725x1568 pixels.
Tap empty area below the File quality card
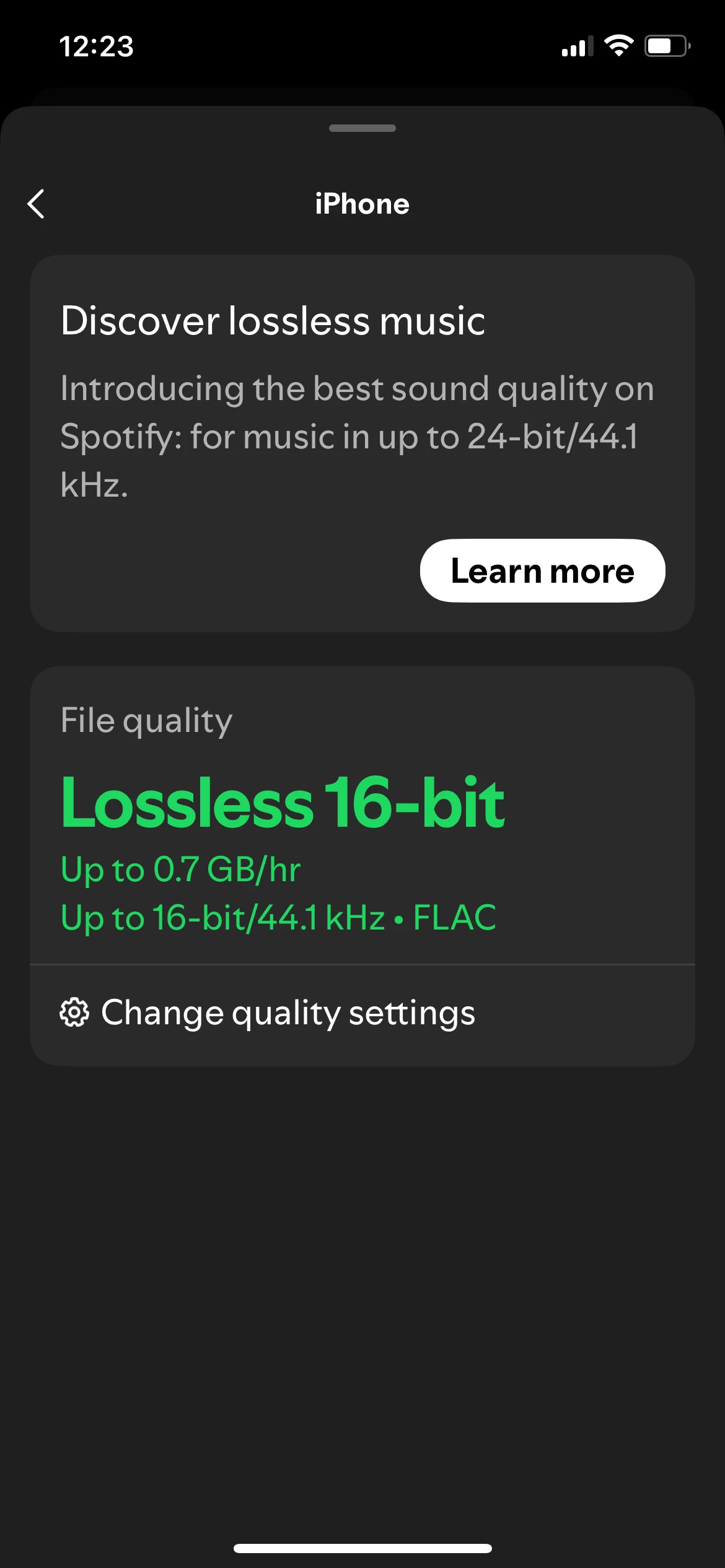point(362,1270)
